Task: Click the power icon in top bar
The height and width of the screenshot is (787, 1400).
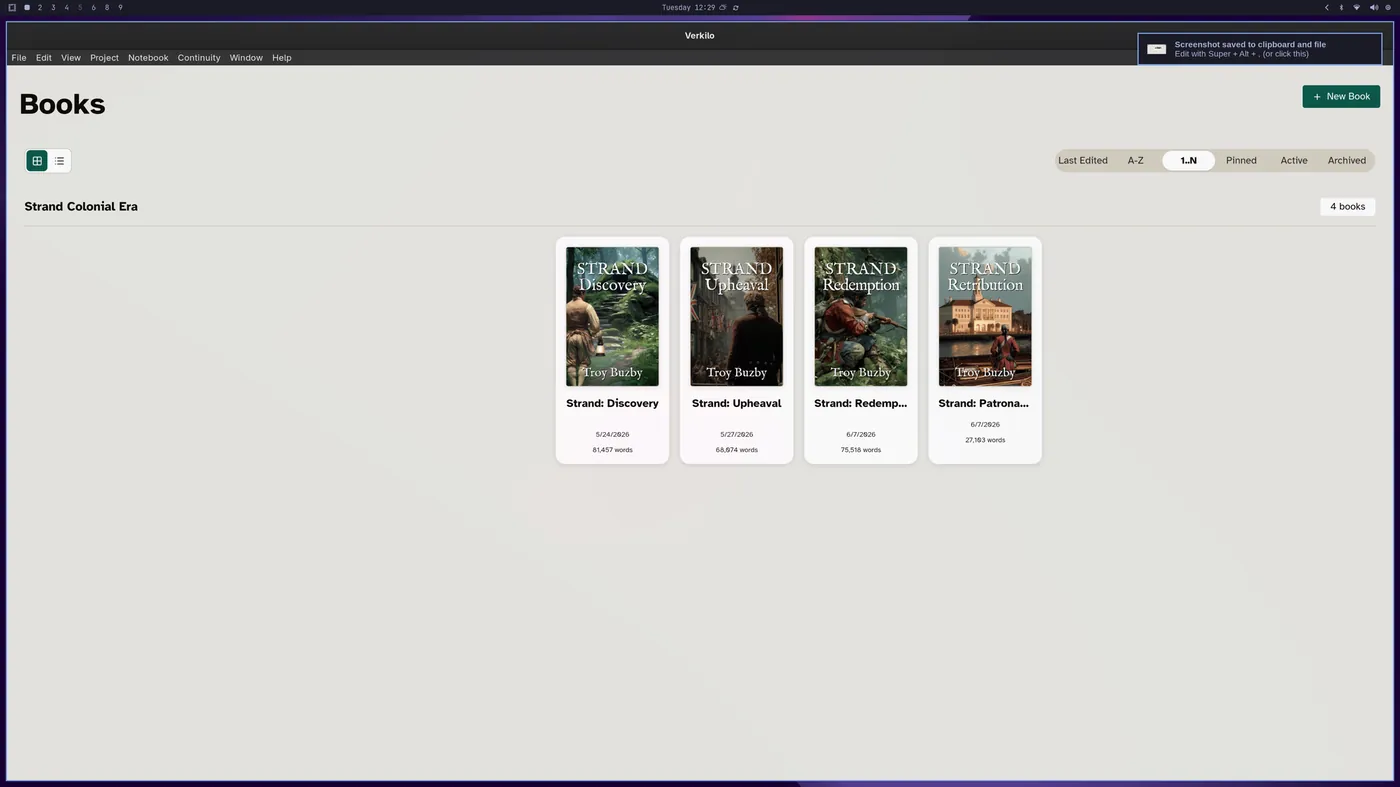Action: 1388,7
